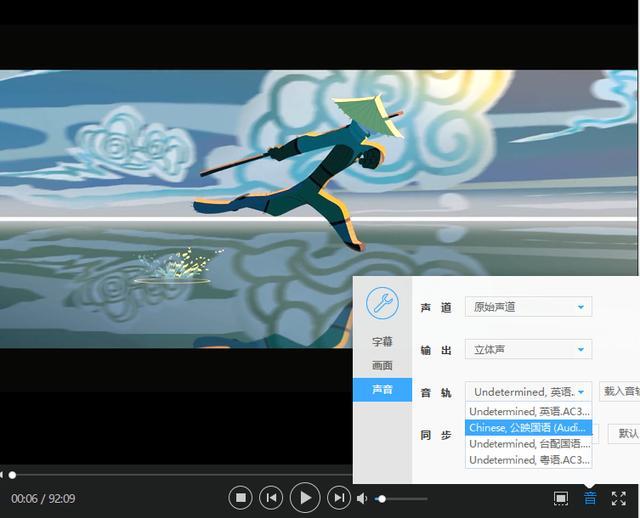Open the 音 audio settings icon
Viewport: 640px width, 518px height.
590,498
